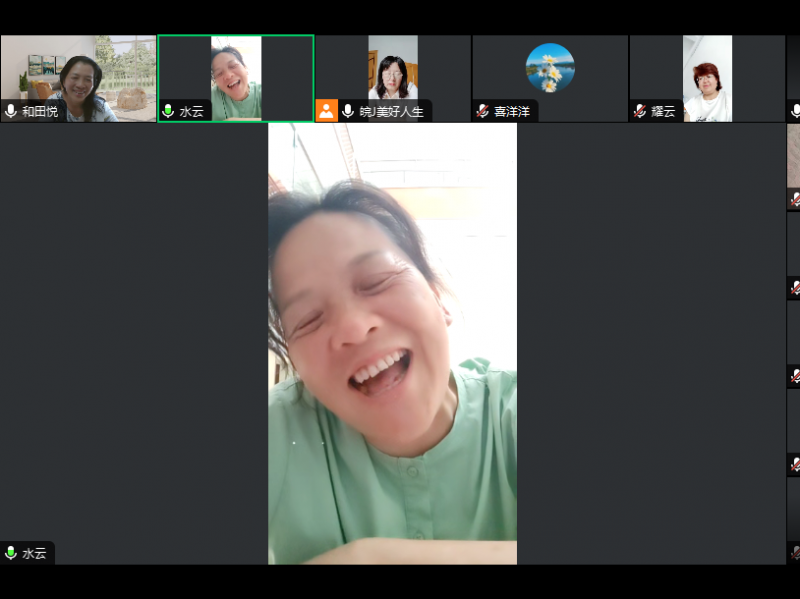Click the muted microphone icon for 绎云
Screen dimensions: 800x599
tap(640, 112)
